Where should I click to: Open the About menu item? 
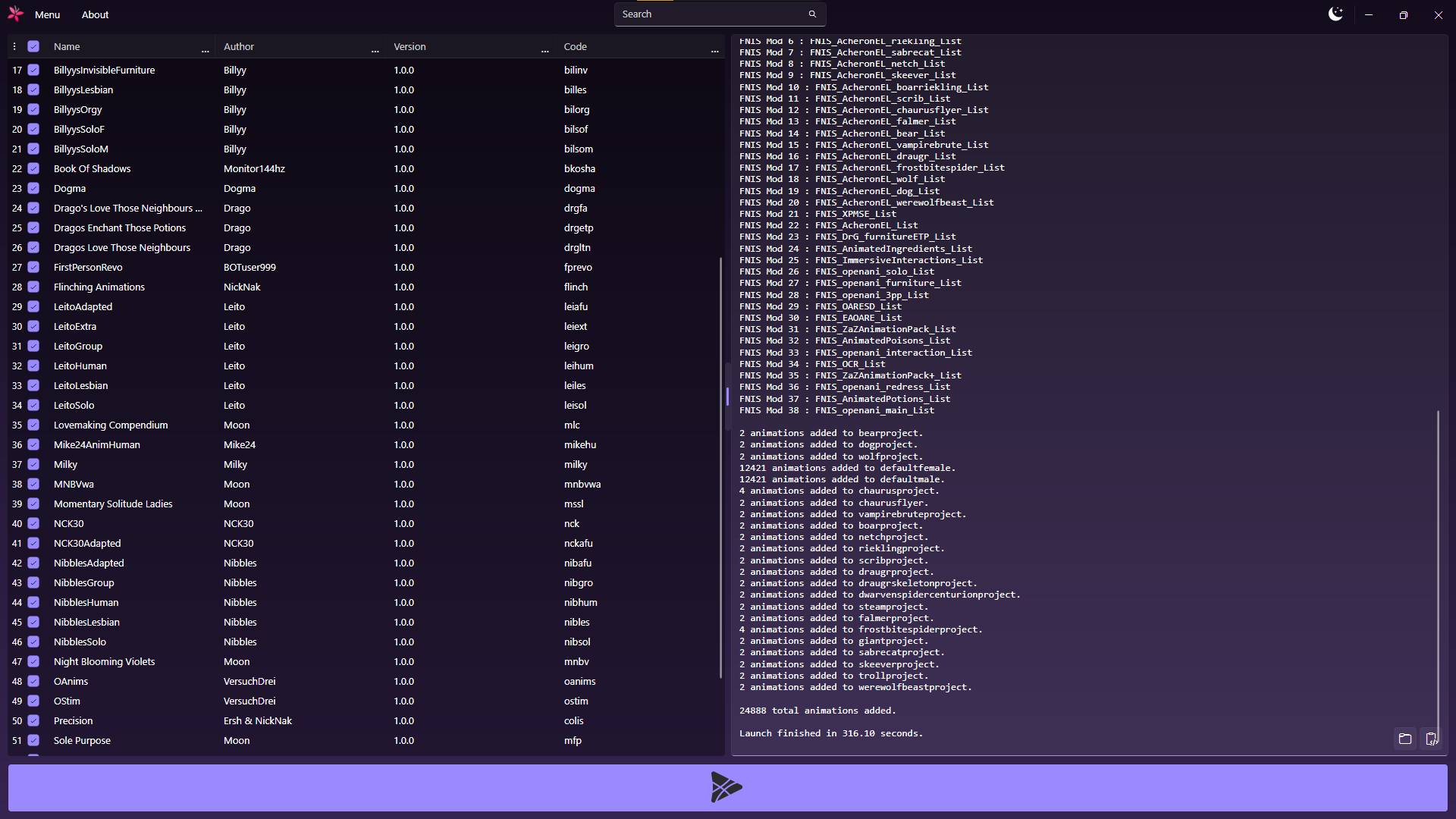tap(95, 14)
